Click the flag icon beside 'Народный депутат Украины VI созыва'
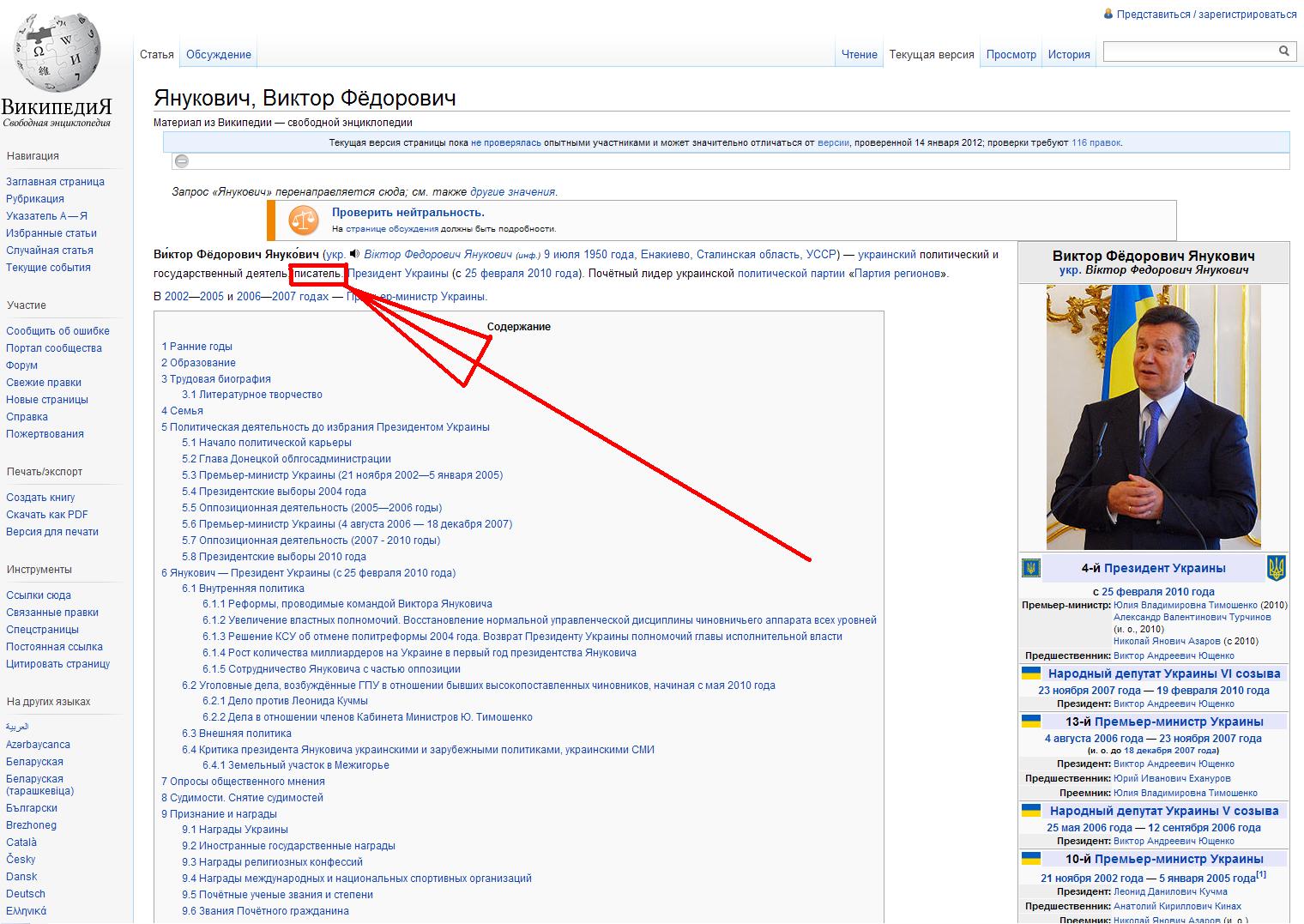1304x924 pixels. 1031,673
